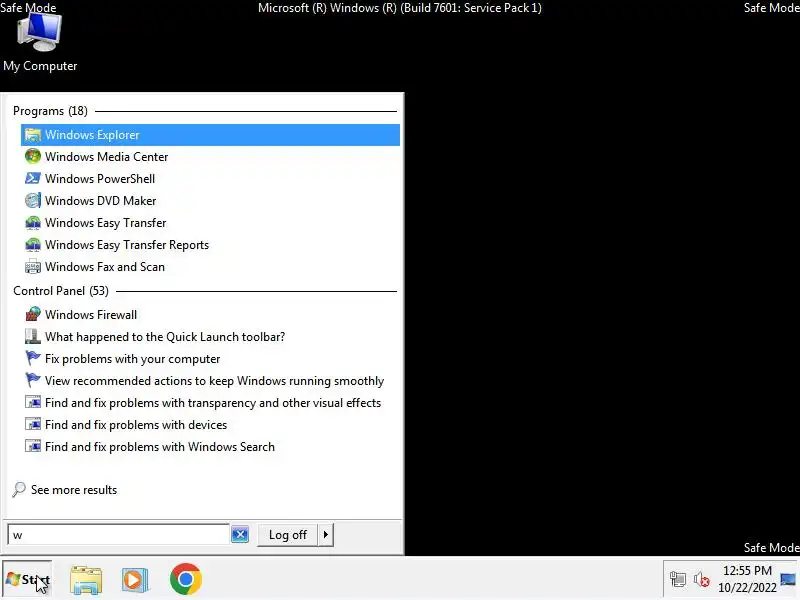
Task: Click flag icon beside Fix problems with your computer
Action: coord(33,358)
